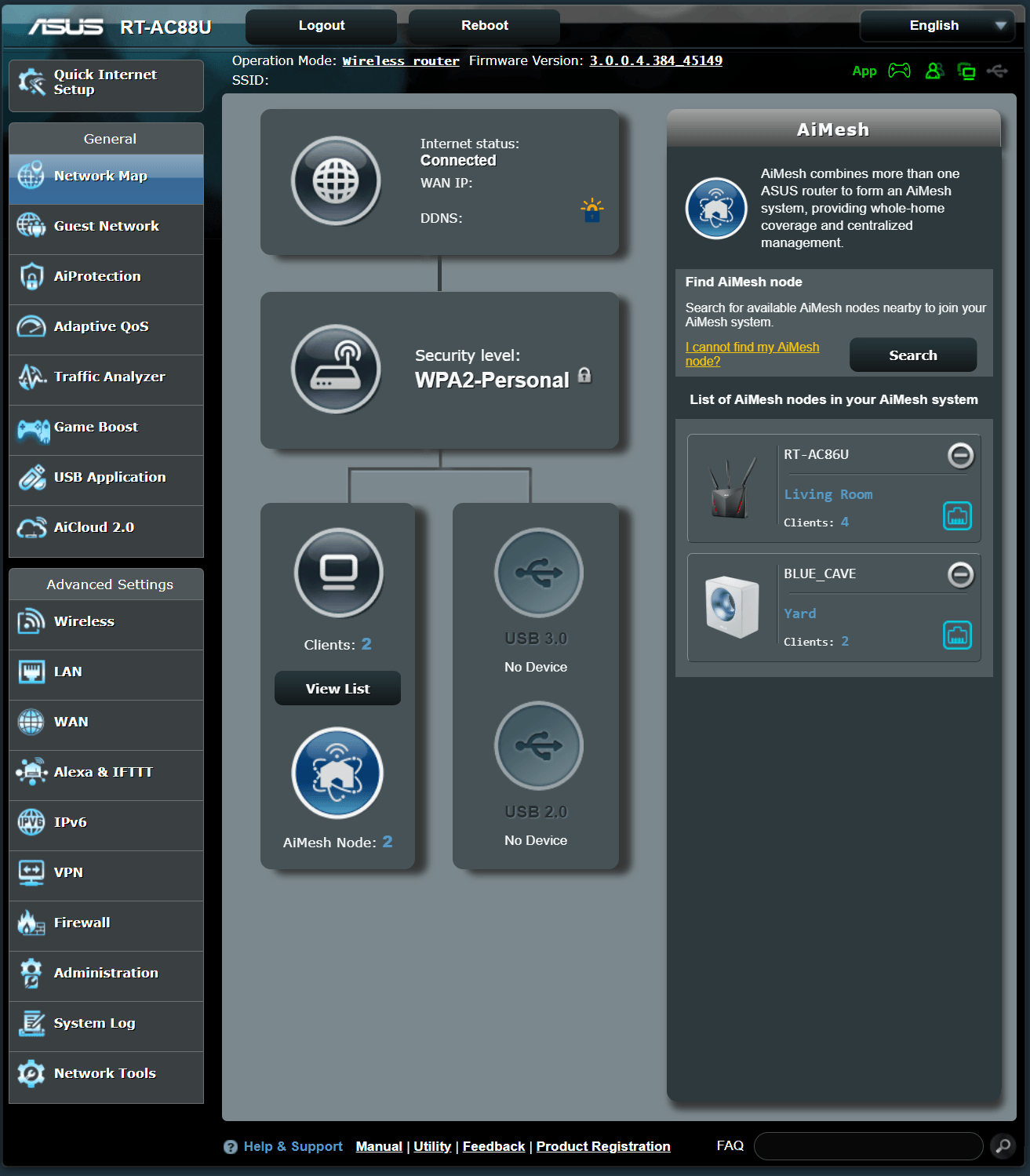Open Traffic Analyzer page
Image resolution: width=1030 pixels, height=1176 pixels.
[x=106, y=380]
